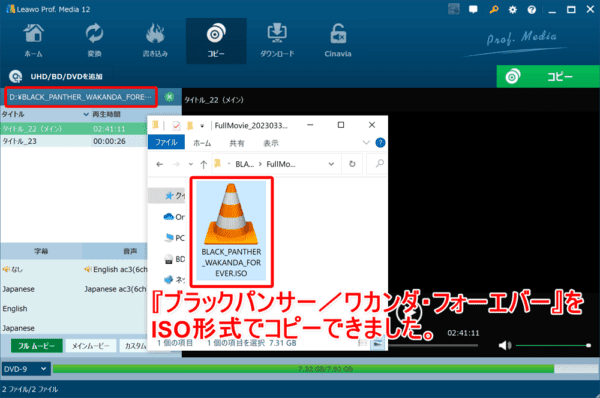Click the タイトル column header sort chevron
600x398 pixels.
[x=86, y=114]
